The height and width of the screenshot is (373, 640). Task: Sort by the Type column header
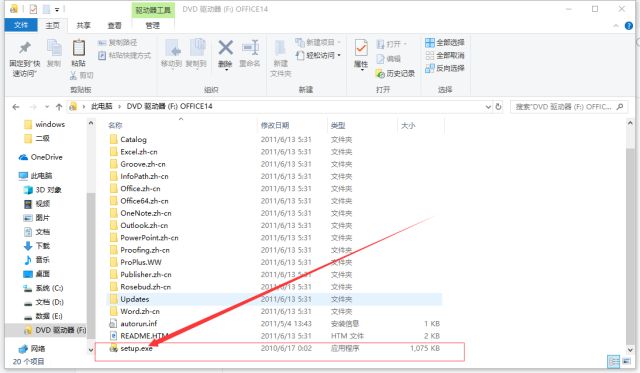(x=338, y=125)
